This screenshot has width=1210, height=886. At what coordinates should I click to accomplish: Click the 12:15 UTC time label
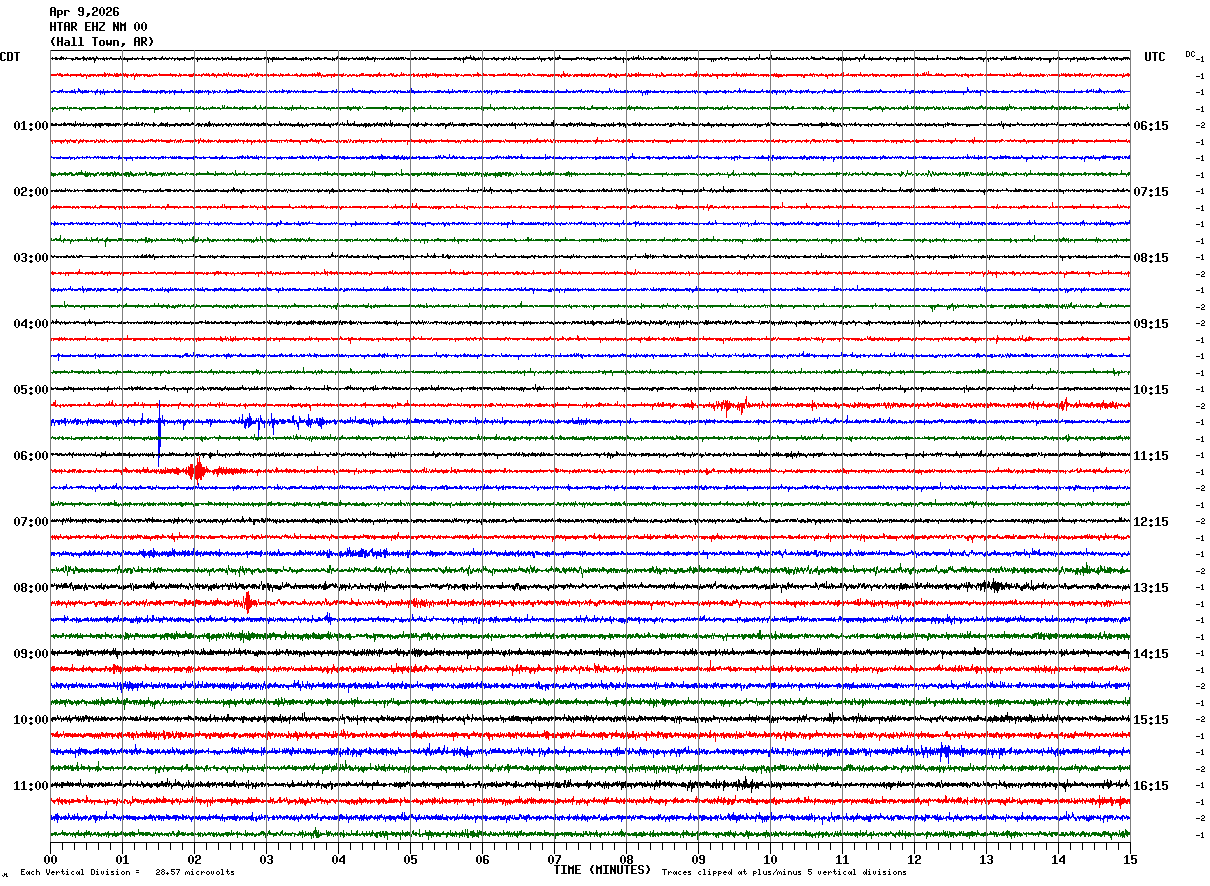pyautogui.click(x=1151, y=522)
